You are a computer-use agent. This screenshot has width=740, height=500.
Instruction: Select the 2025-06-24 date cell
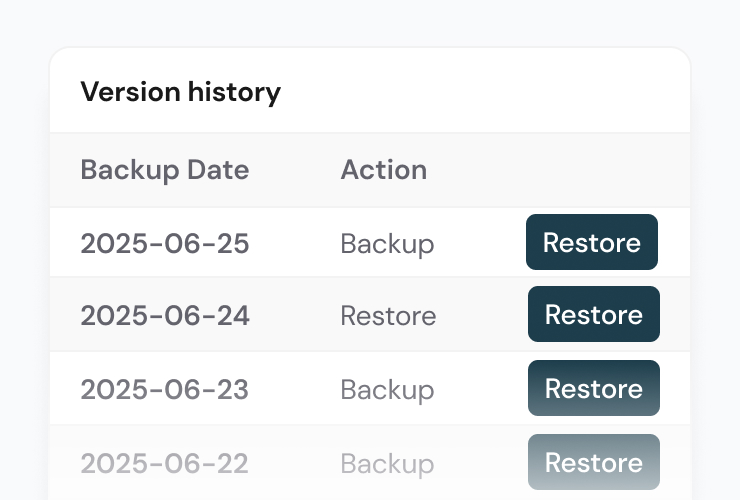click(164, 316)
